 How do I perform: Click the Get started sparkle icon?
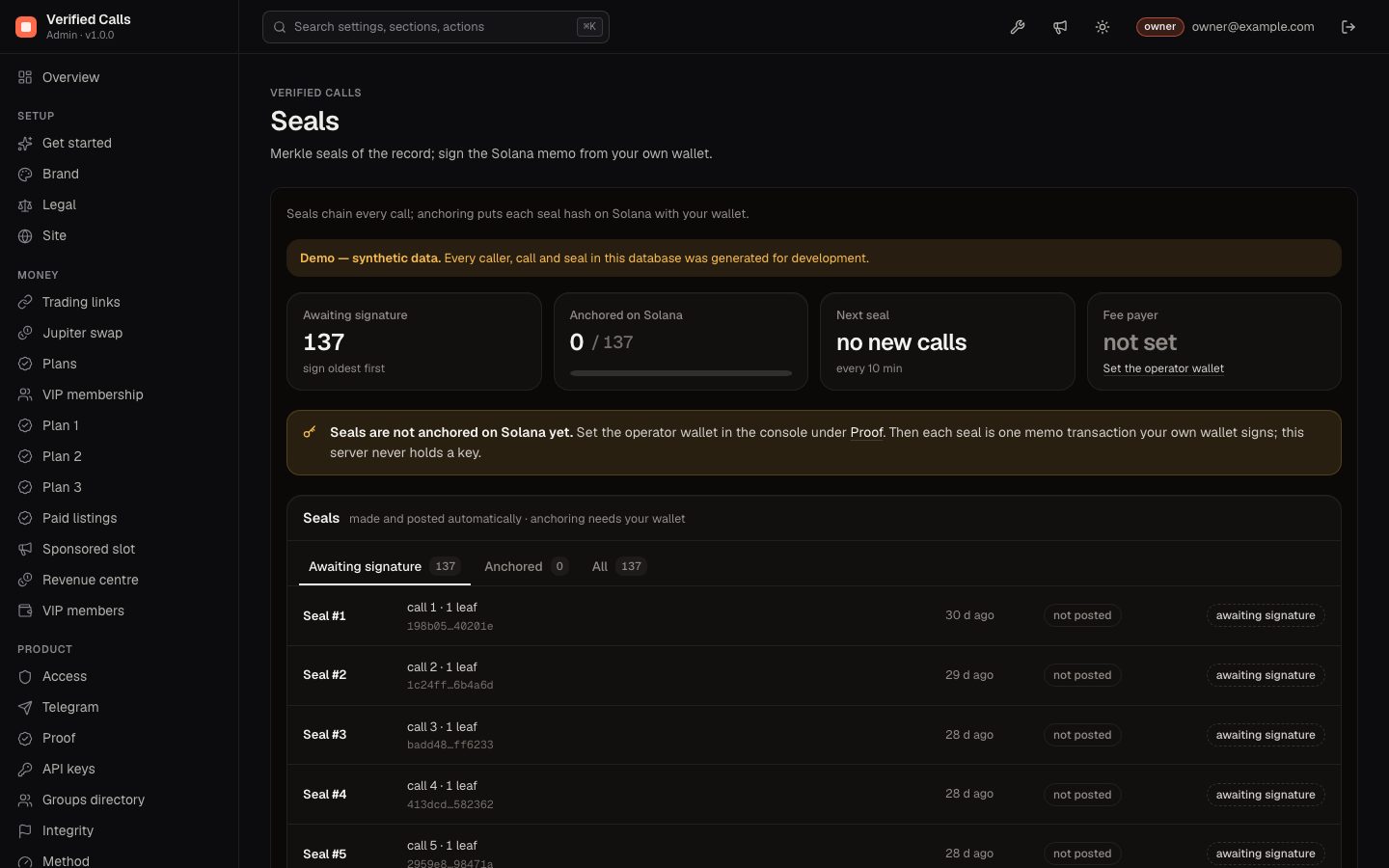(25, 143)
